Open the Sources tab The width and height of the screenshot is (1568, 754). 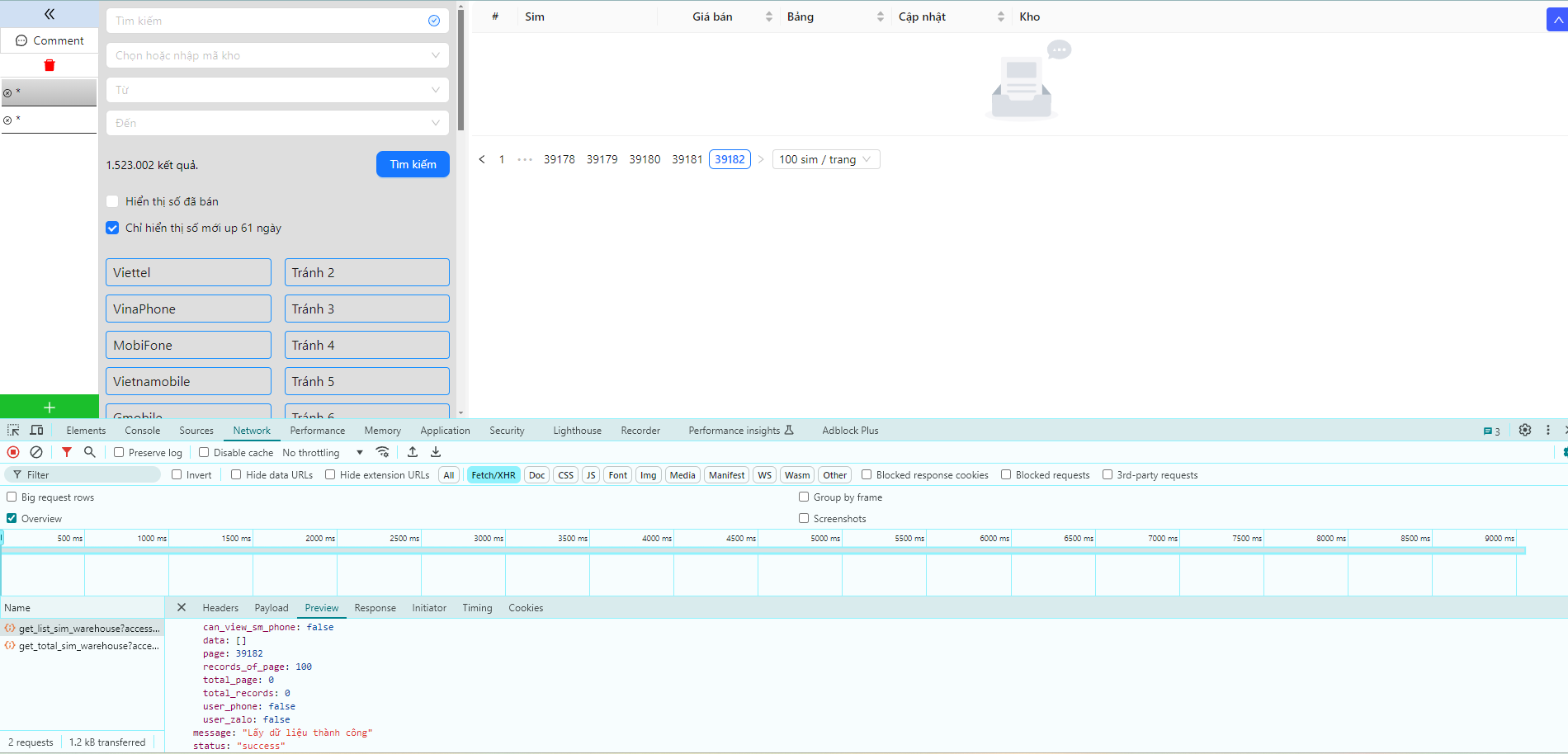196,430
